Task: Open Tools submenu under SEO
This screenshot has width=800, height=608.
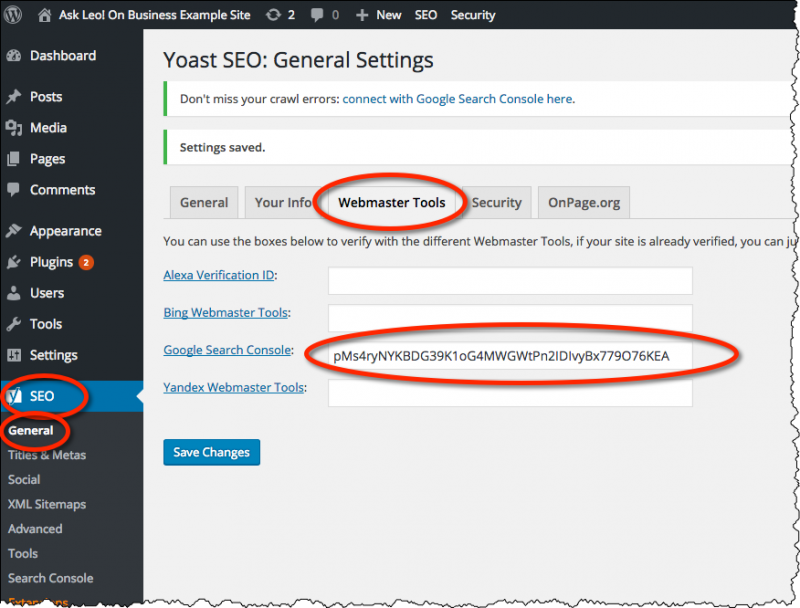Action: click(x=23, y=553)
